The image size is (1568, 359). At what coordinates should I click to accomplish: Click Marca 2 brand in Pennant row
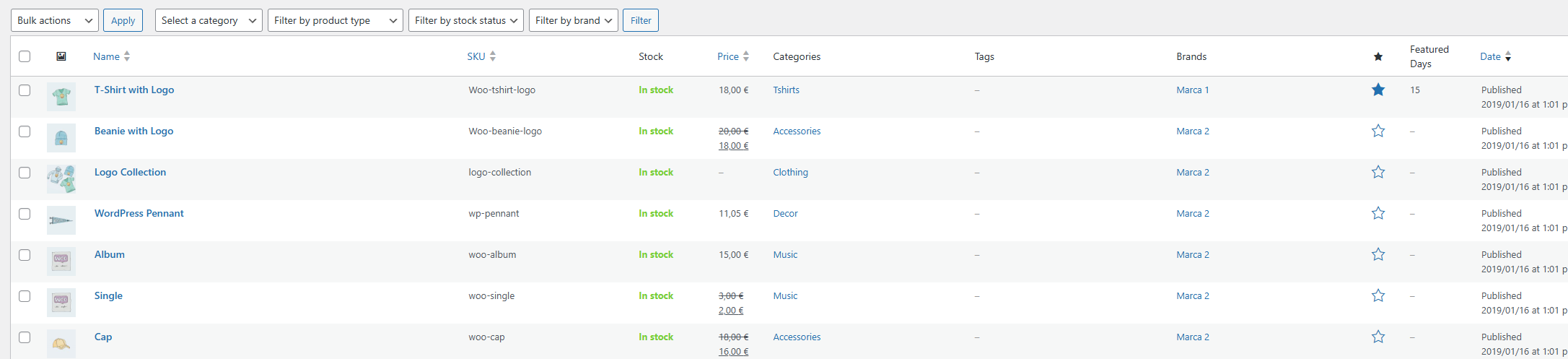click(1193, 213)
